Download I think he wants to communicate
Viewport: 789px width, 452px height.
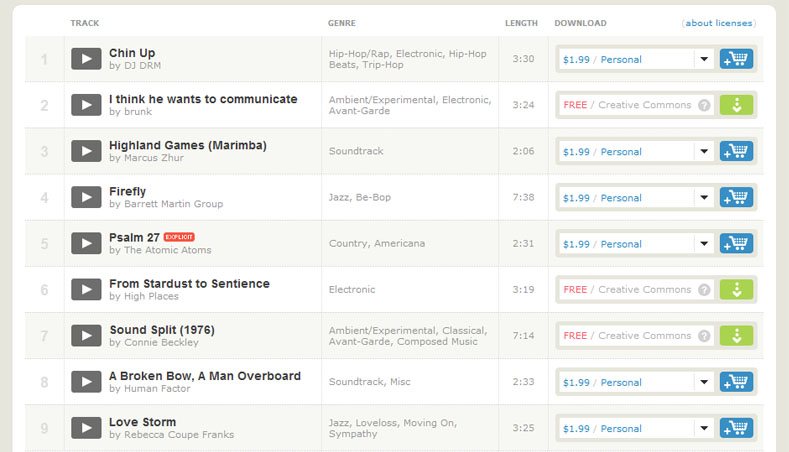736,105
